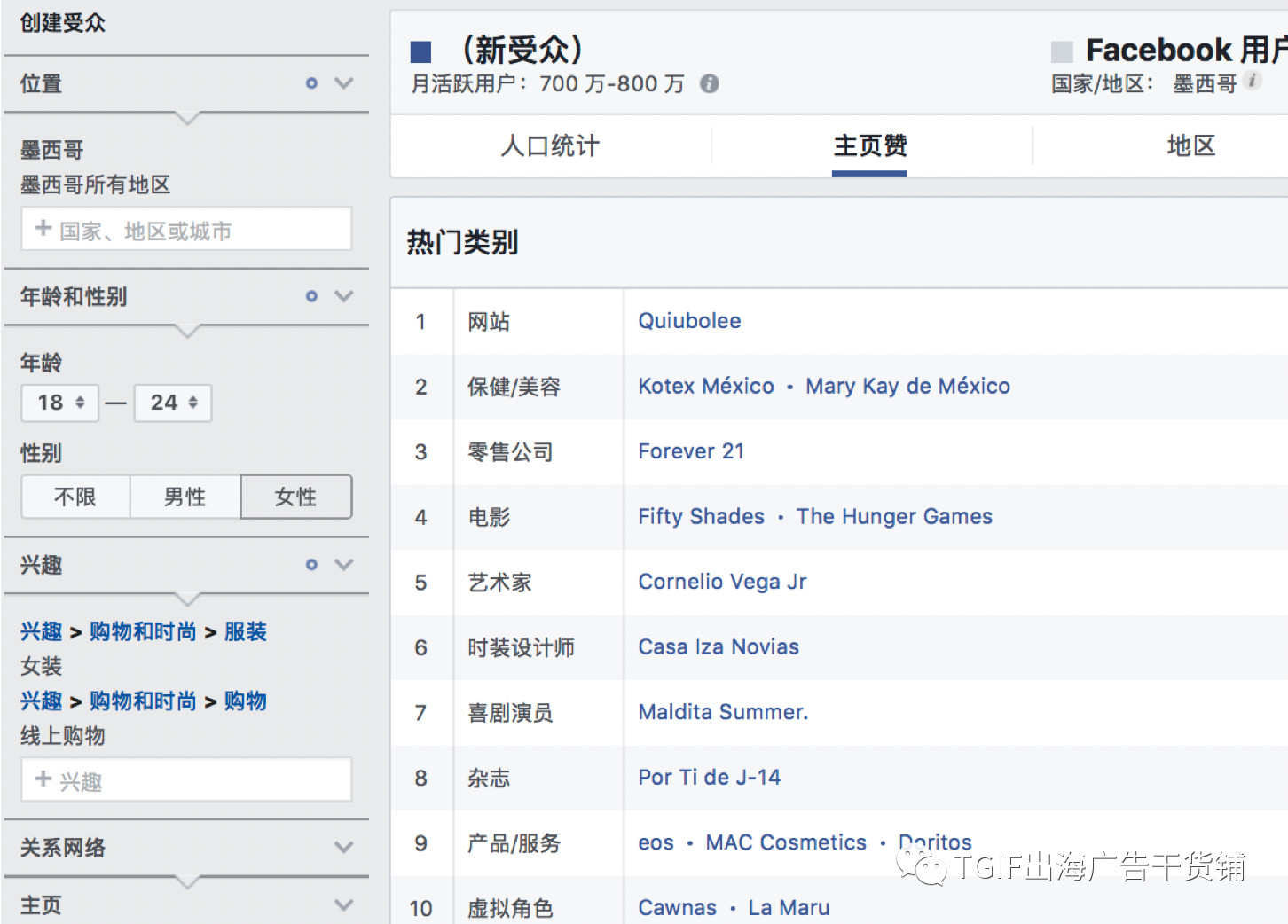Screen dimensions: 1288x924
Task: Select 女性 gender option
Action: [295, 497]
